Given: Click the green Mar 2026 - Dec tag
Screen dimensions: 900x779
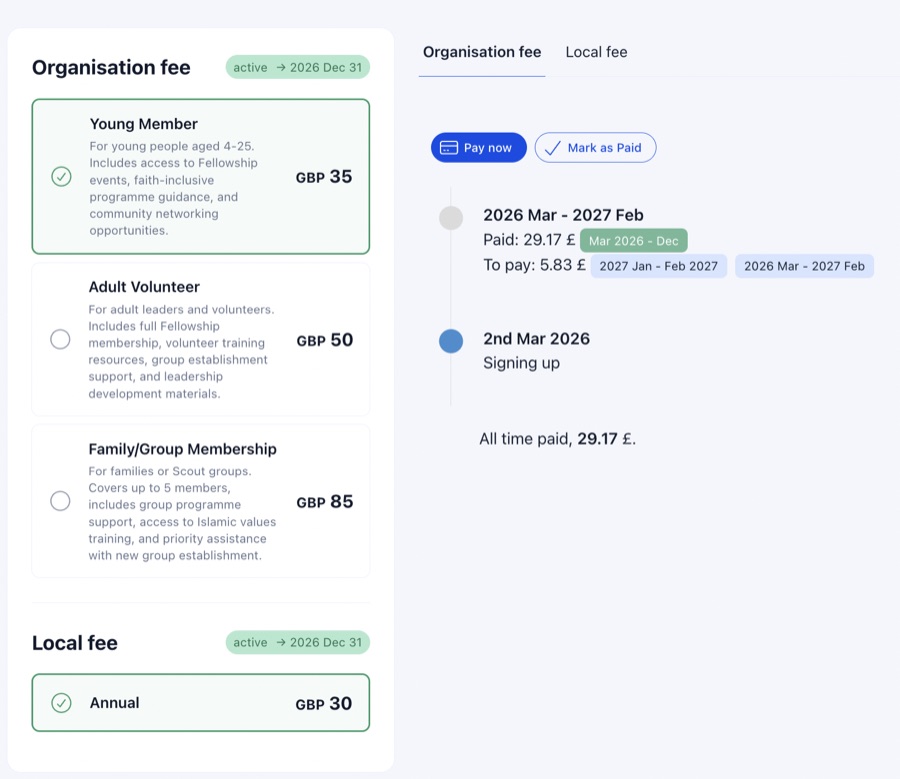Looking at the screenshot, I should click(x=633, y=241).
